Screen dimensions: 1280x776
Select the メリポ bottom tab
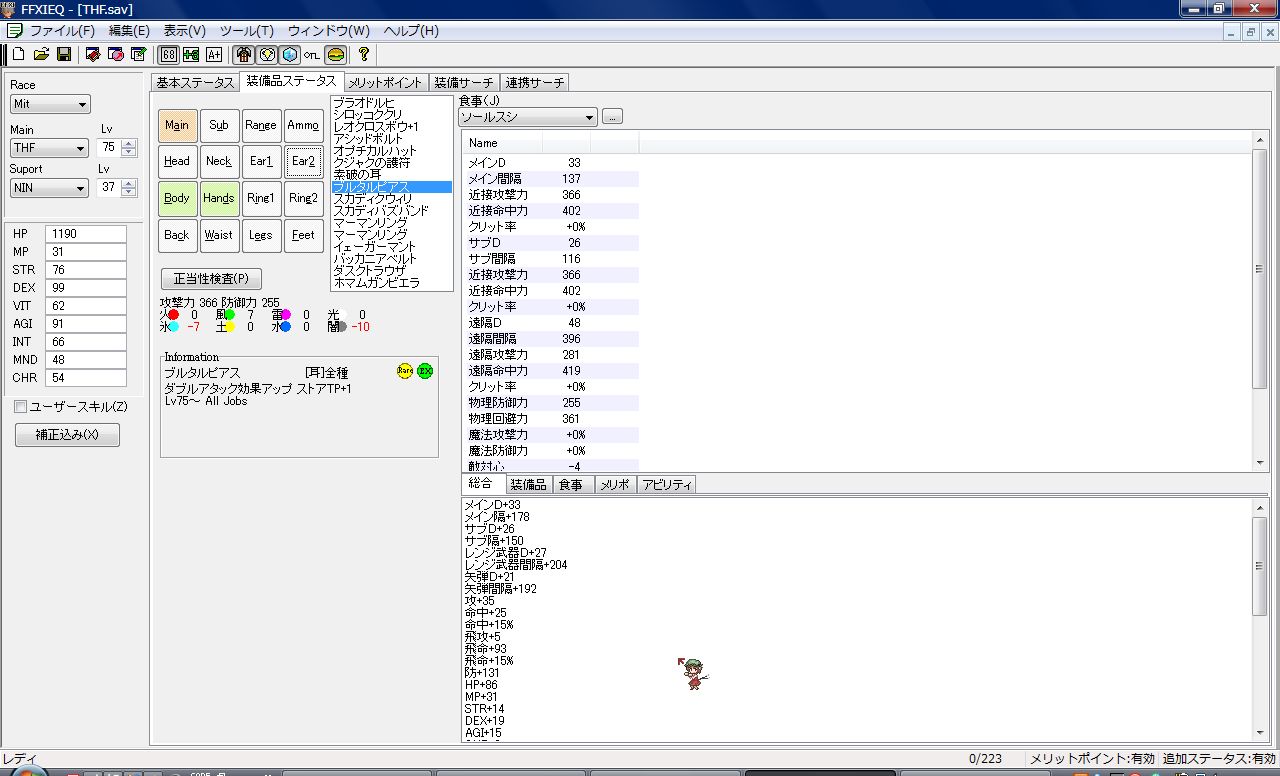click(614, 485)
